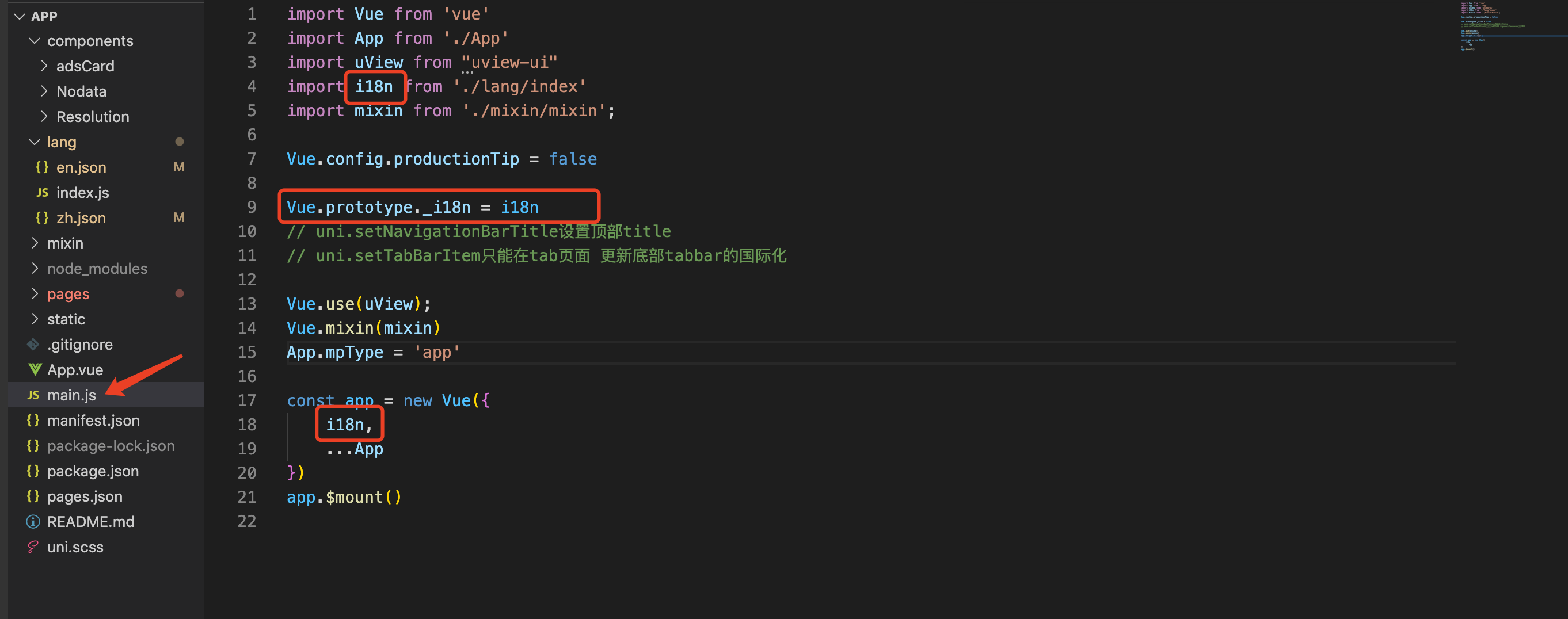Click Vue.config.productionTip on line 7
The height and width of the screenshot is (619, 1568).
[403, 159]
